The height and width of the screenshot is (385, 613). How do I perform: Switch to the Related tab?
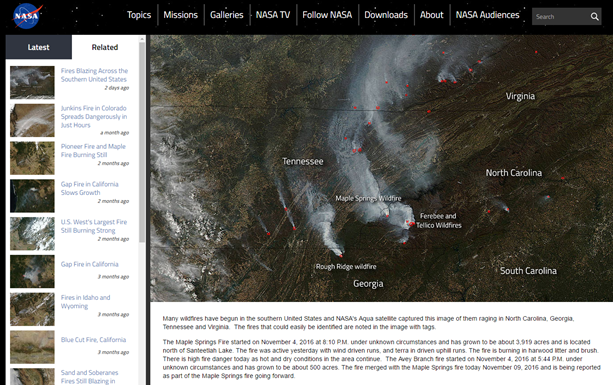tap(105, 47)
